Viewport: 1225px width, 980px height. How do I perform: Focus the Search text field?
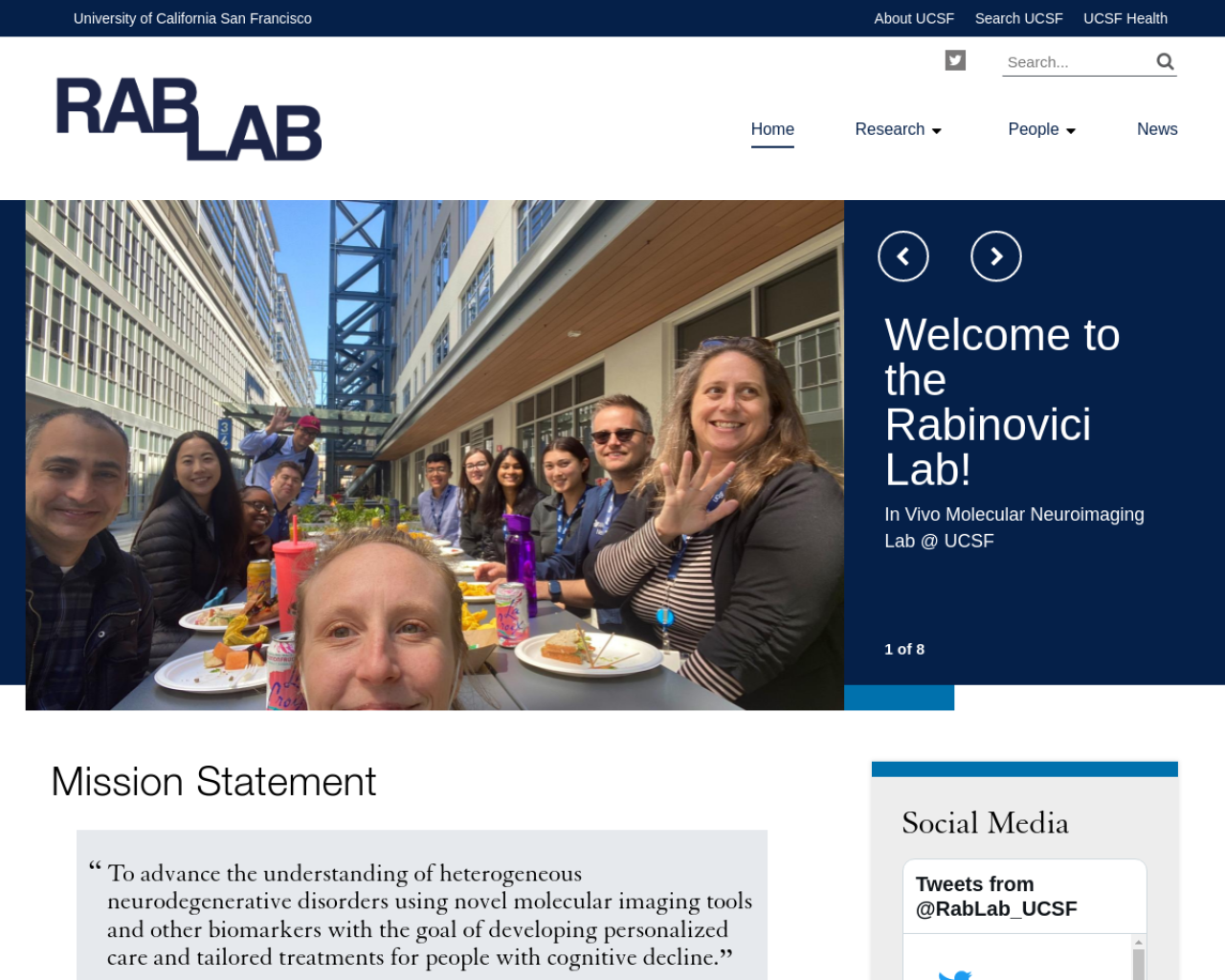(1077, 62)
